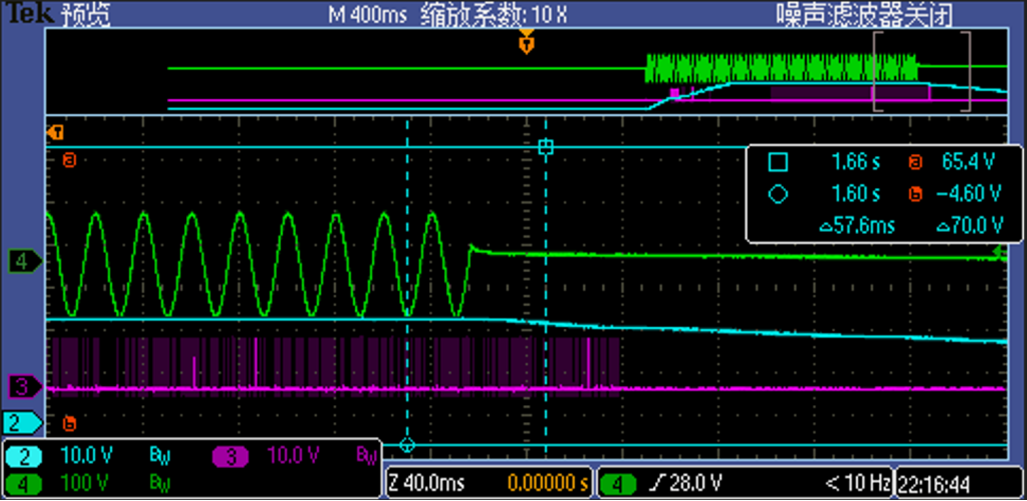This screenshot has height=501, width=1027.
Task: Select the channel 4 ground marker
Action: tap(24, 262)
